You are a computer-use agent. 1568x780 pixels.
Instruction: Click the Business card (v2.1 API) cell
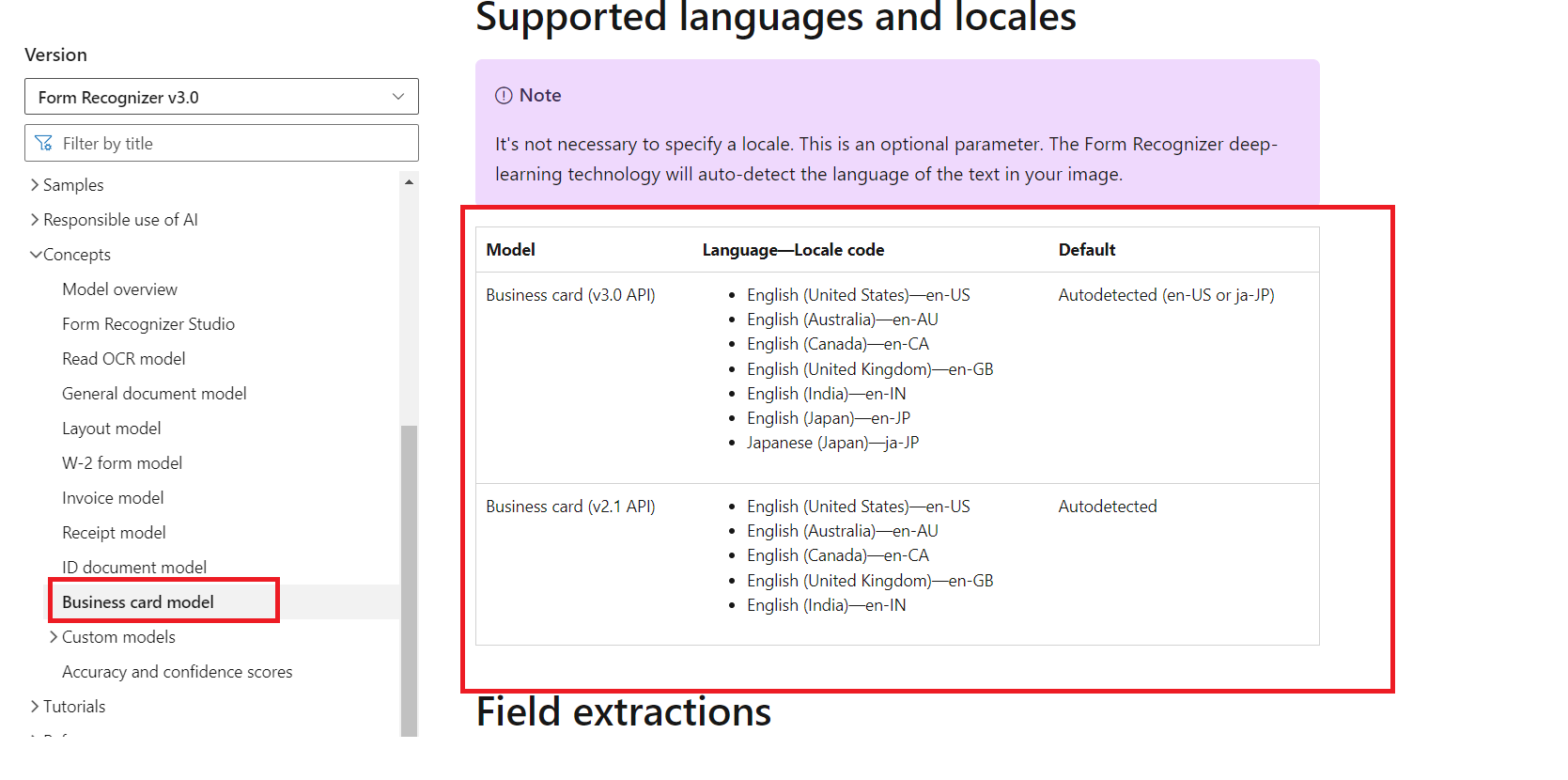click(570, 507)
